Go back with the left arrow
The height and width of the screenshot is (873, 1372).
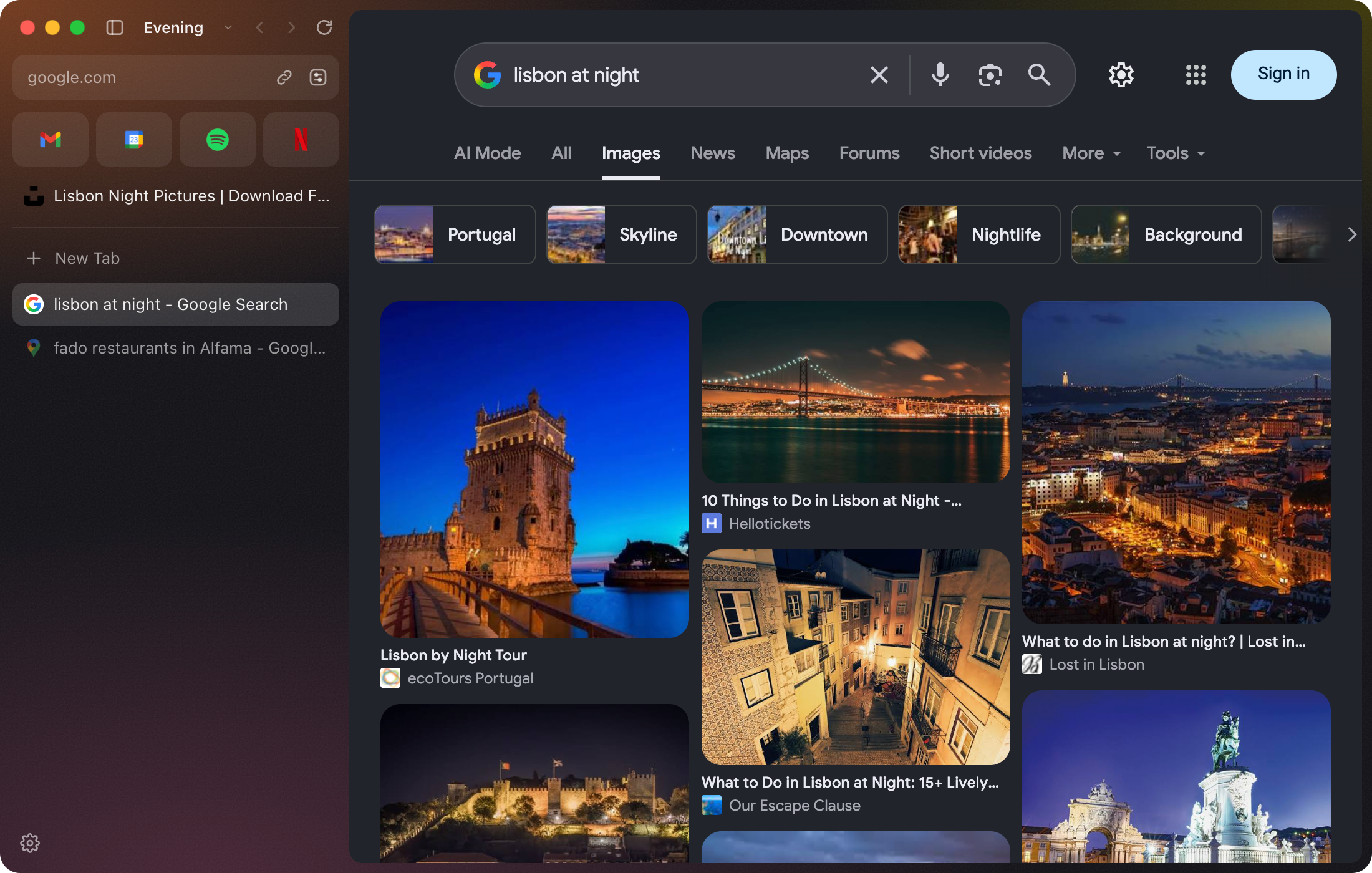pos(260,27)
